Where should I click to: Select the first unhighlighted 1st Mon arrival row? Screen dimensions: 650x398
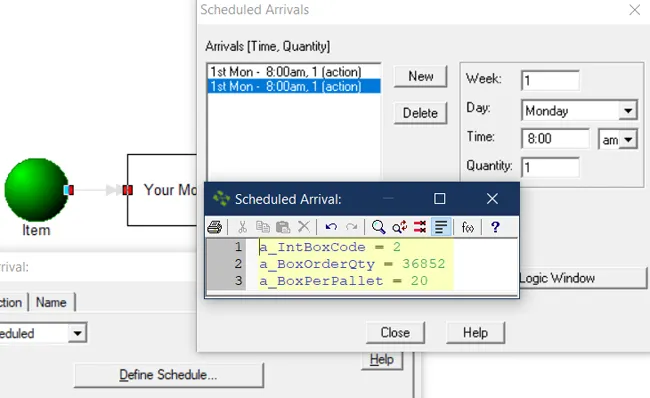click(x=294, y=72)
